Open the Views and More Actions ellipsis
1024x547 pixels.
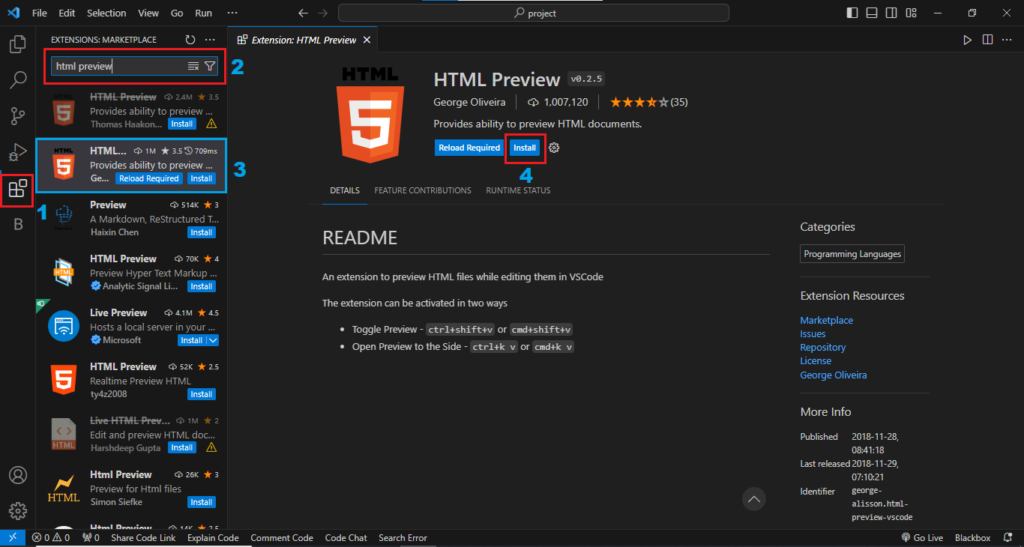210,40
